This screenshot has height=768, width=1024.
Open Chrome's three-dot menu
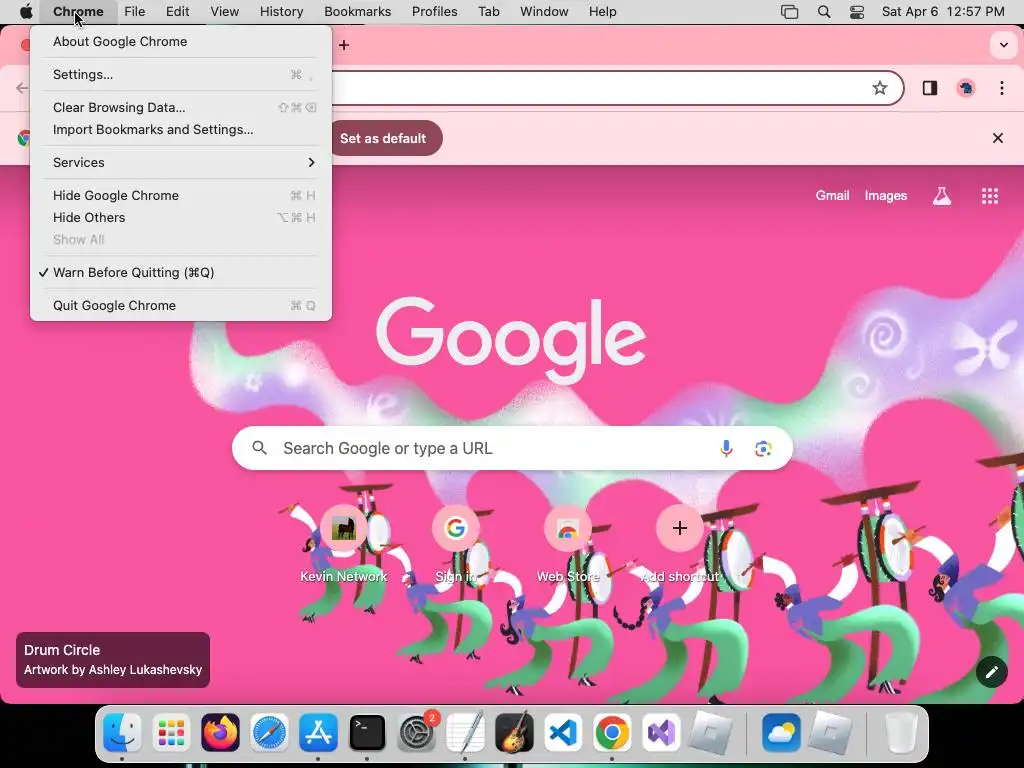[1002, 88]
